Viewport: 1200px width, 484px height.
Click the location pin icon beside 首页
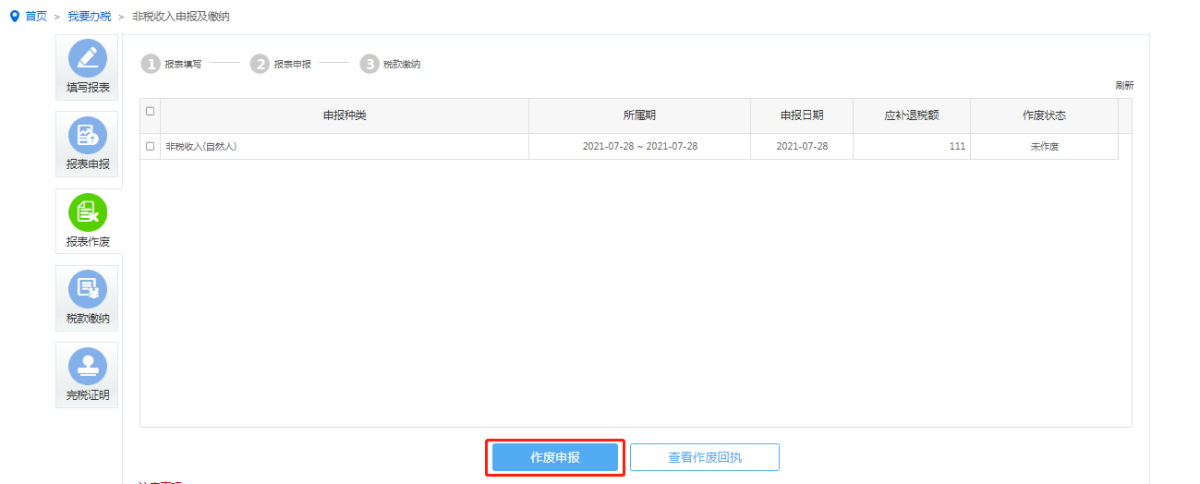pyautogui.click(x=14, y=17)
